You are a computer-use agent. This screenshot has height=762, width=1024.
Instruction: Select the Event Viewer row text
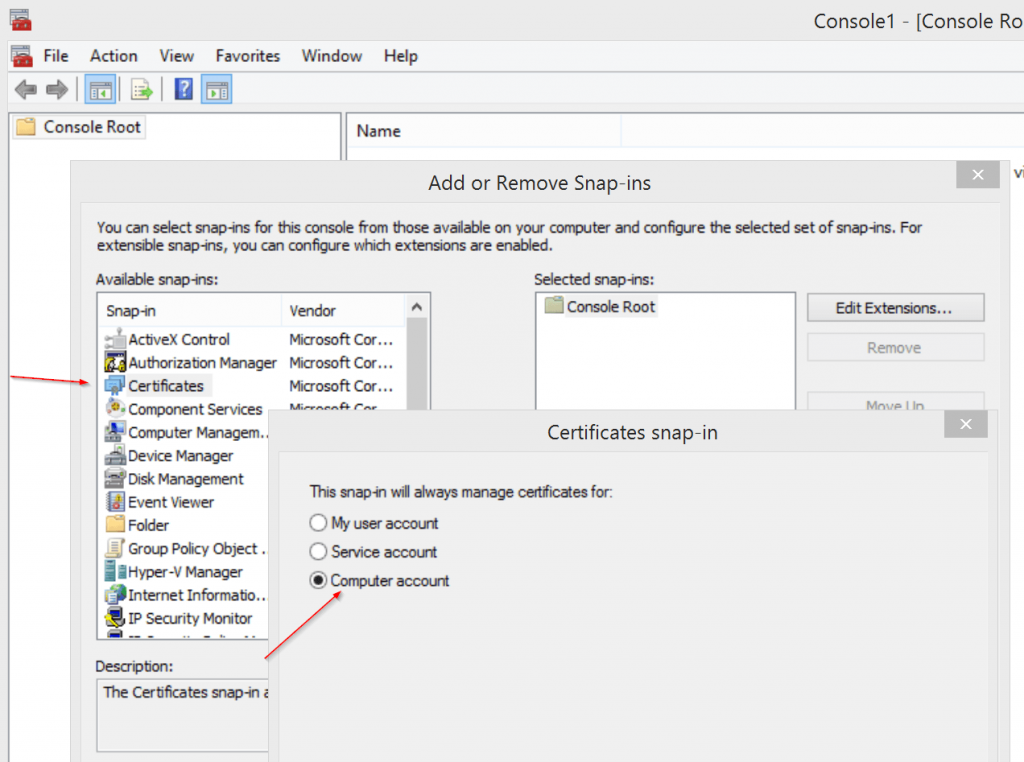[x=171, y=502]
